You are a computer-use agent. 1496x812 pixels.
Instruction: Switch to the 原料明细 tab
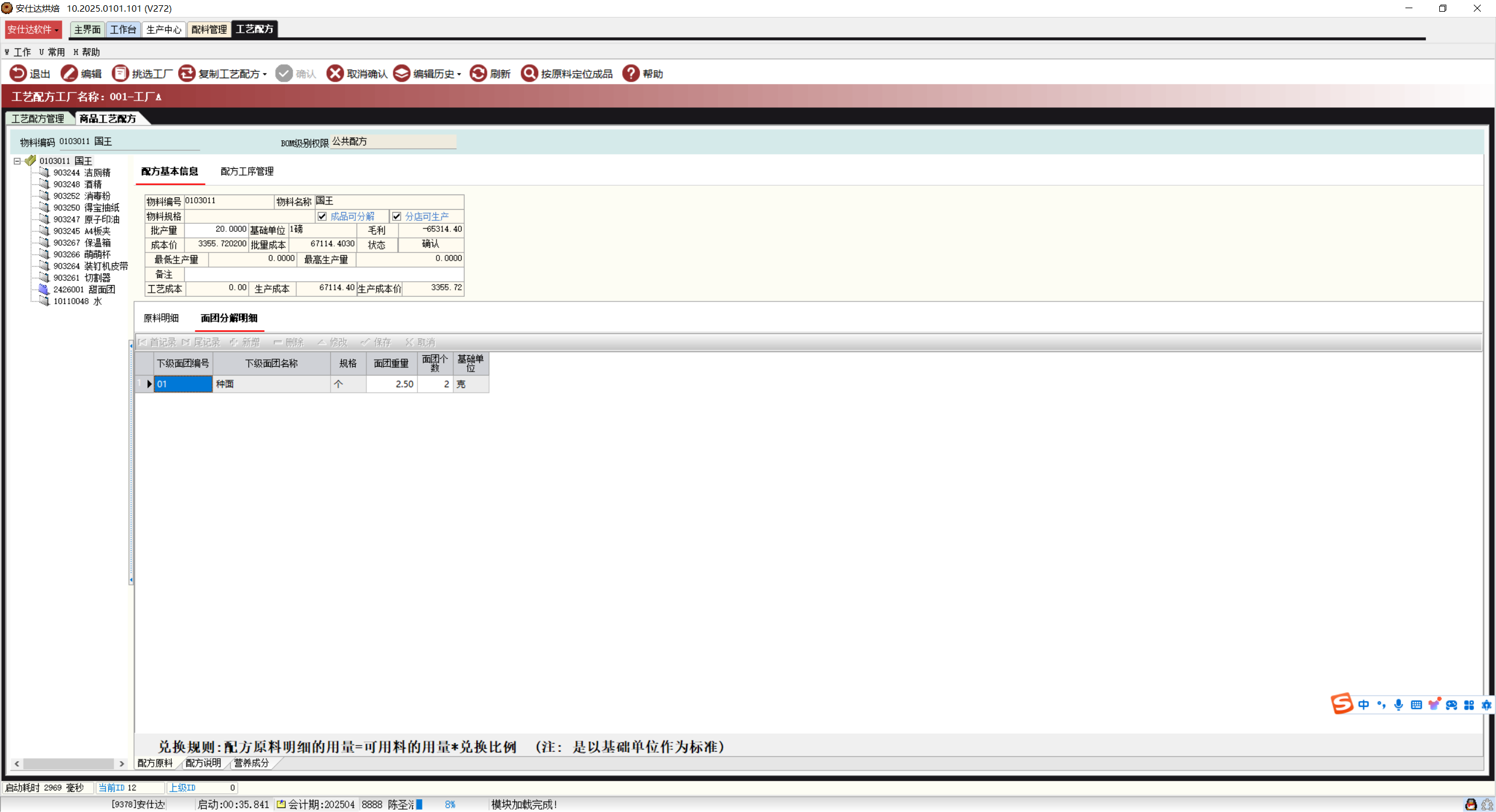coord(161,318)
